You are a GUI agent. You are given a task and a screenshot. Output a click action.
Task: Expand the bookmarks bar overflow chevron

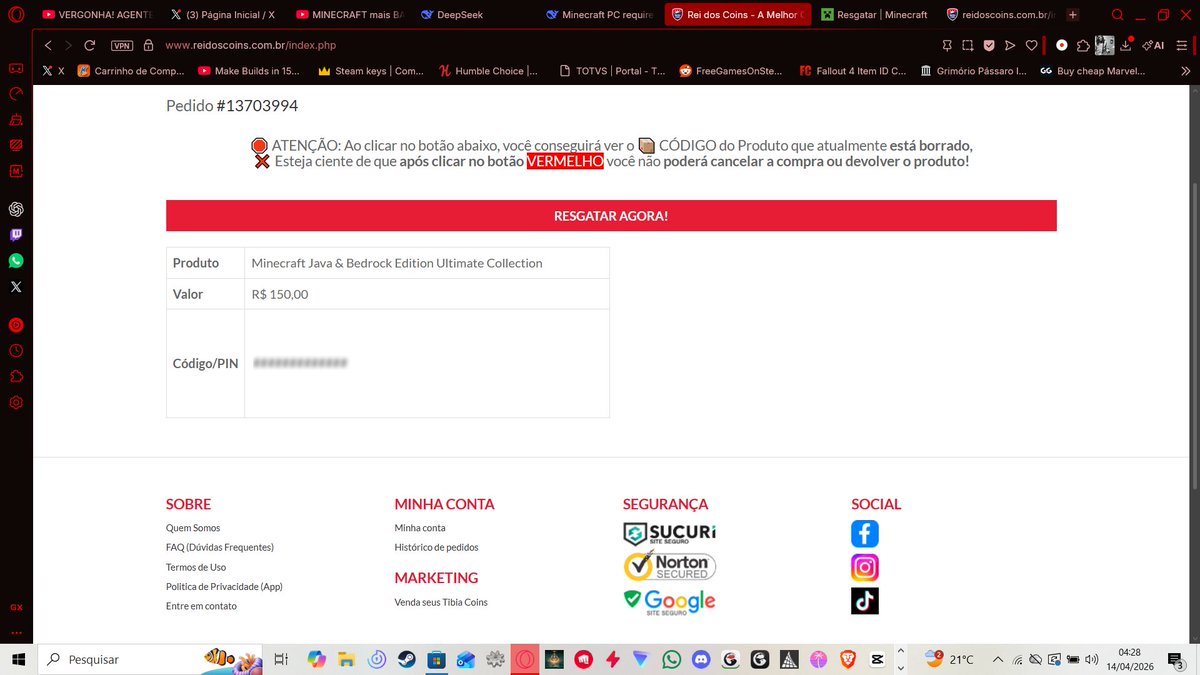(x=1184, y=71)
